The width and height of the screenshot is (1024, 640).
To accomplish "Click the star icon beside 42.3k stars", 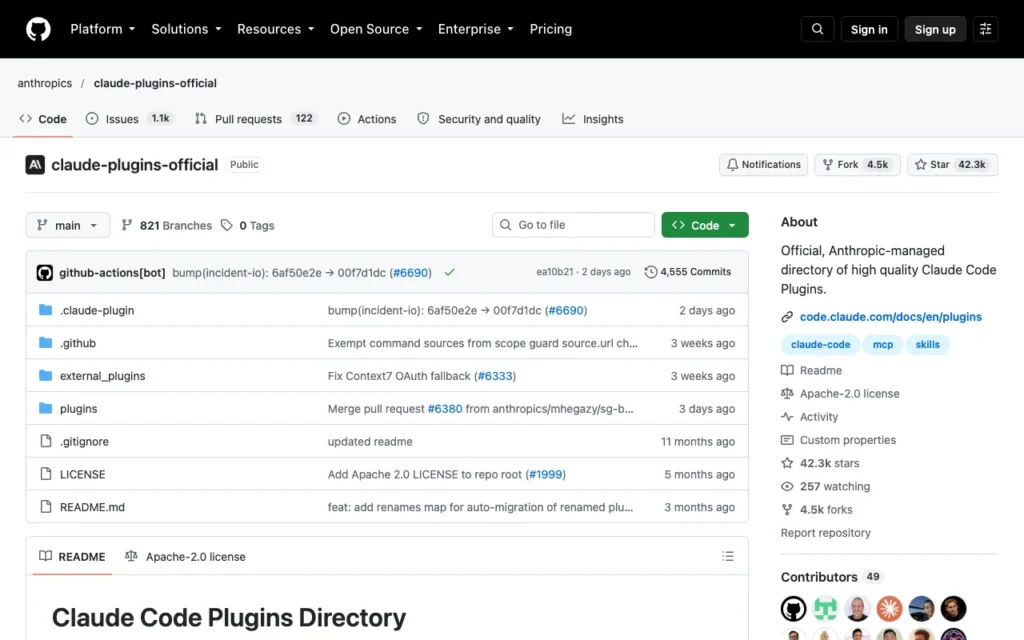I will tap(787, 463).
